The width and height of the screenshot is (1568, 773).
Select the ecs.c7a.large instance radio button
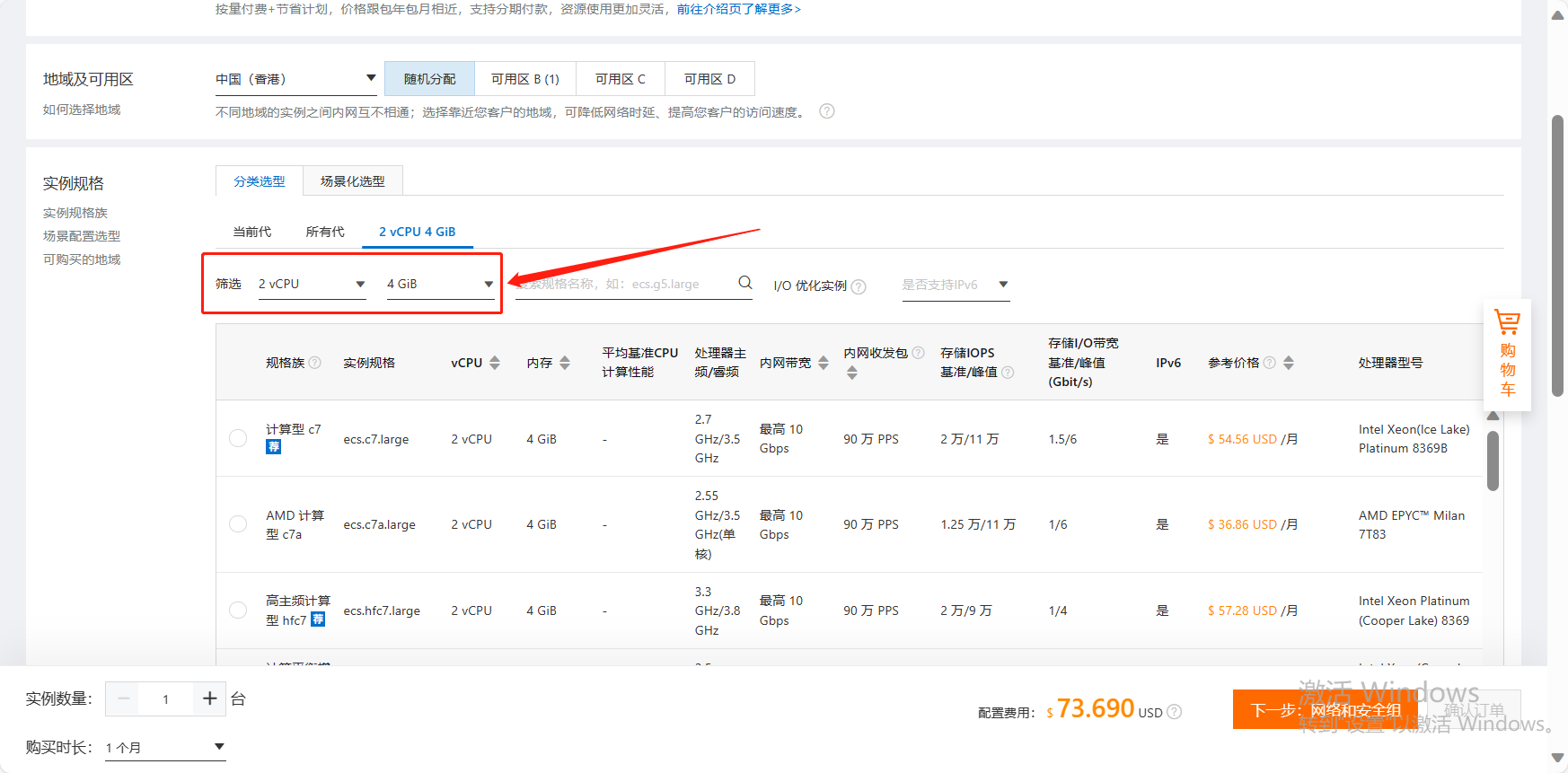(x=238, y=523)
